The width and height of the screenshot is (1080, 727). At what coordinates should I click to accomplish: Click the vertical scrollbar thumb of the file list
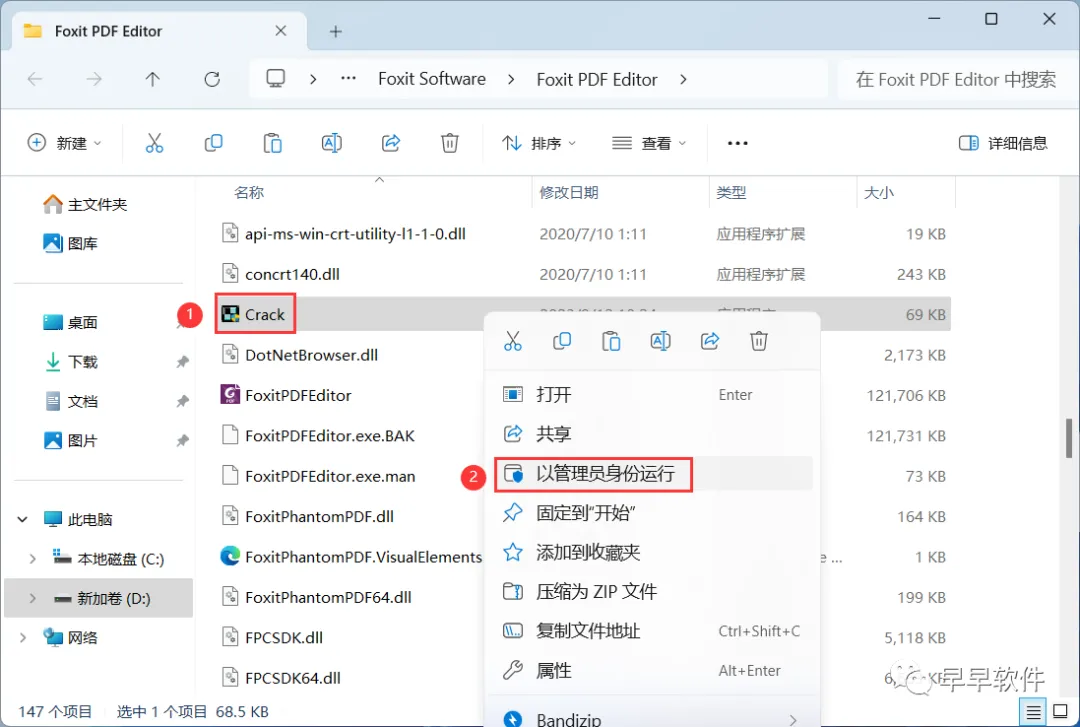point(1069,438)
